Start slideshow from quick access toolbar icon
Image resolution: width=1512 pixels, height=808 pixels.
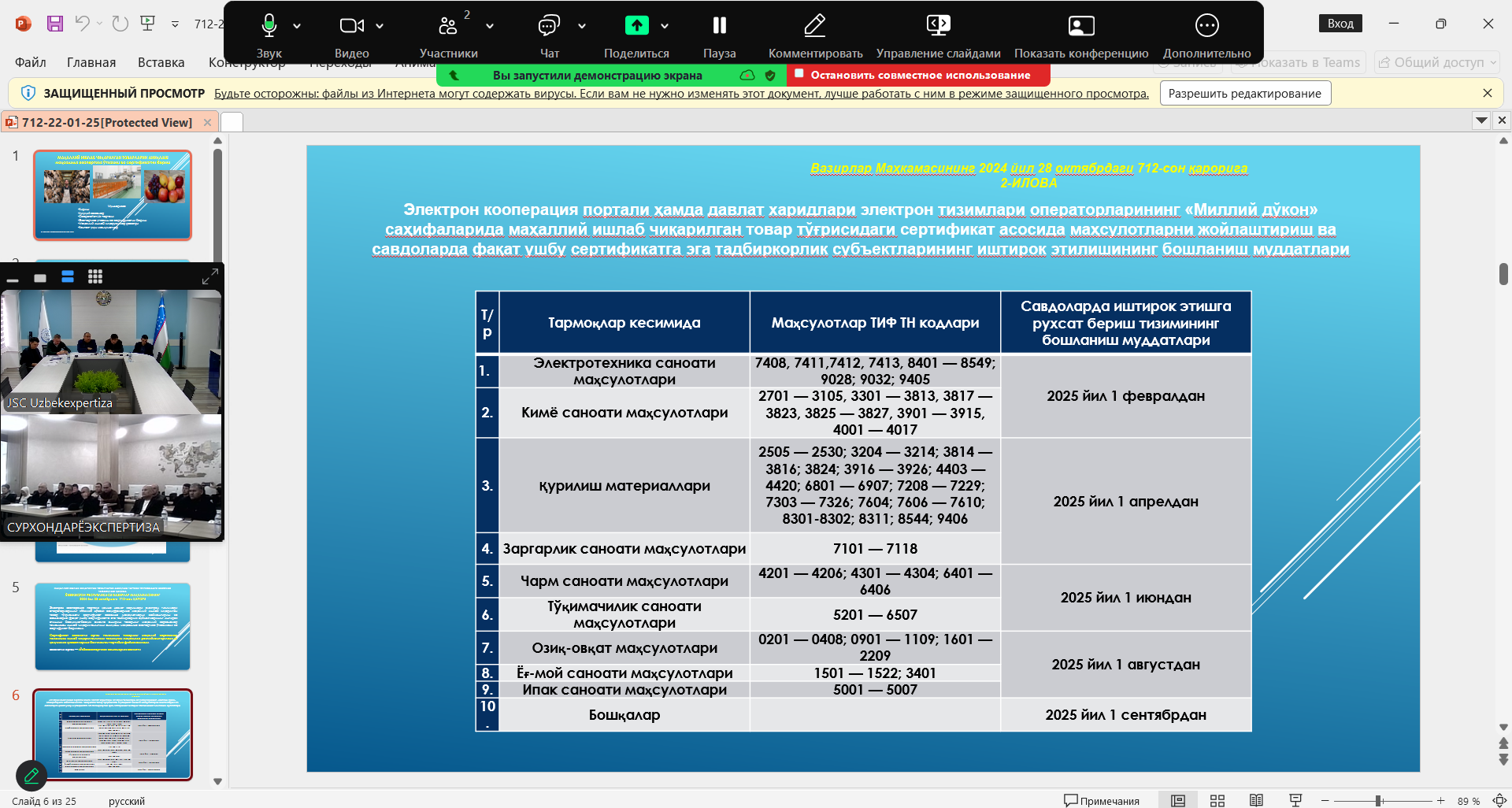click(147, 24)
